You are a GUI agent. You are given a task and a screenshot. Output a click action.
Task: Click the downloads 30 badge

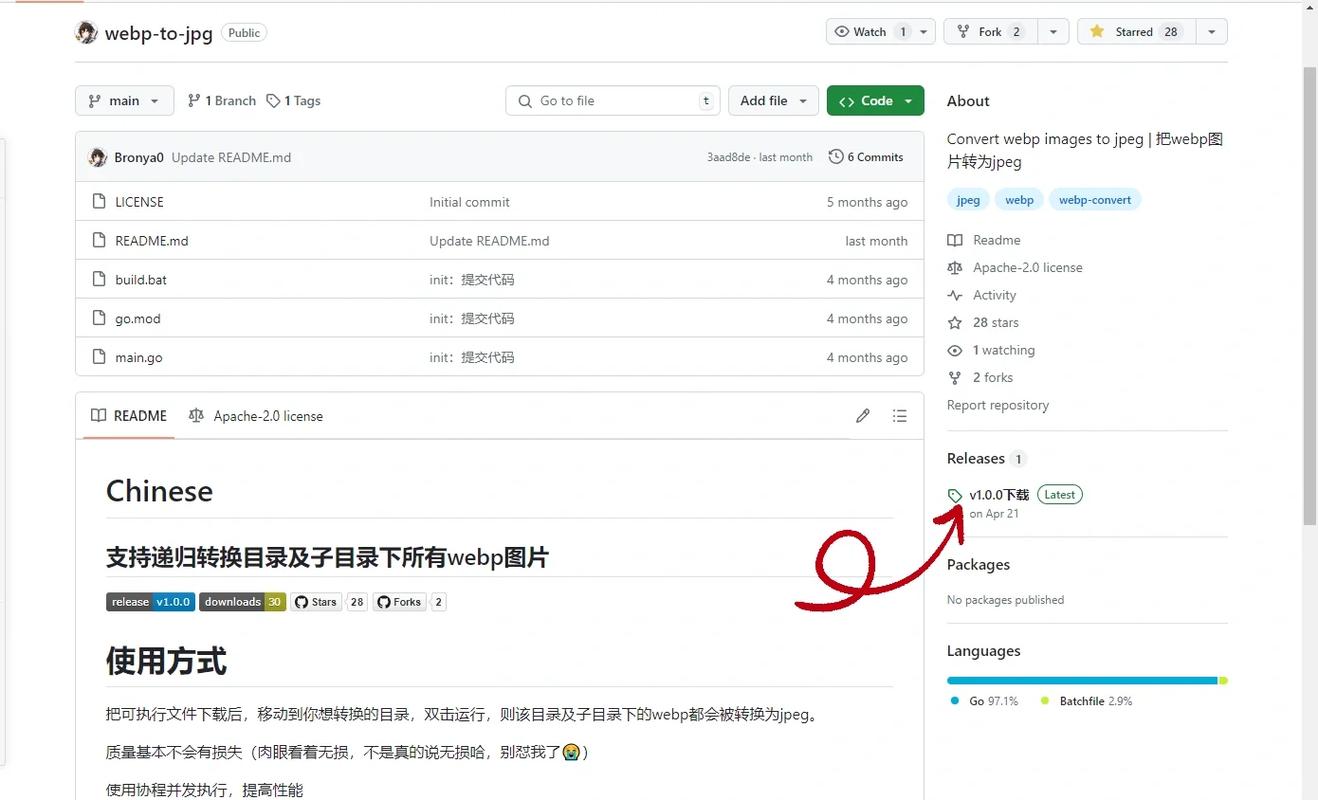coord(243,602)
